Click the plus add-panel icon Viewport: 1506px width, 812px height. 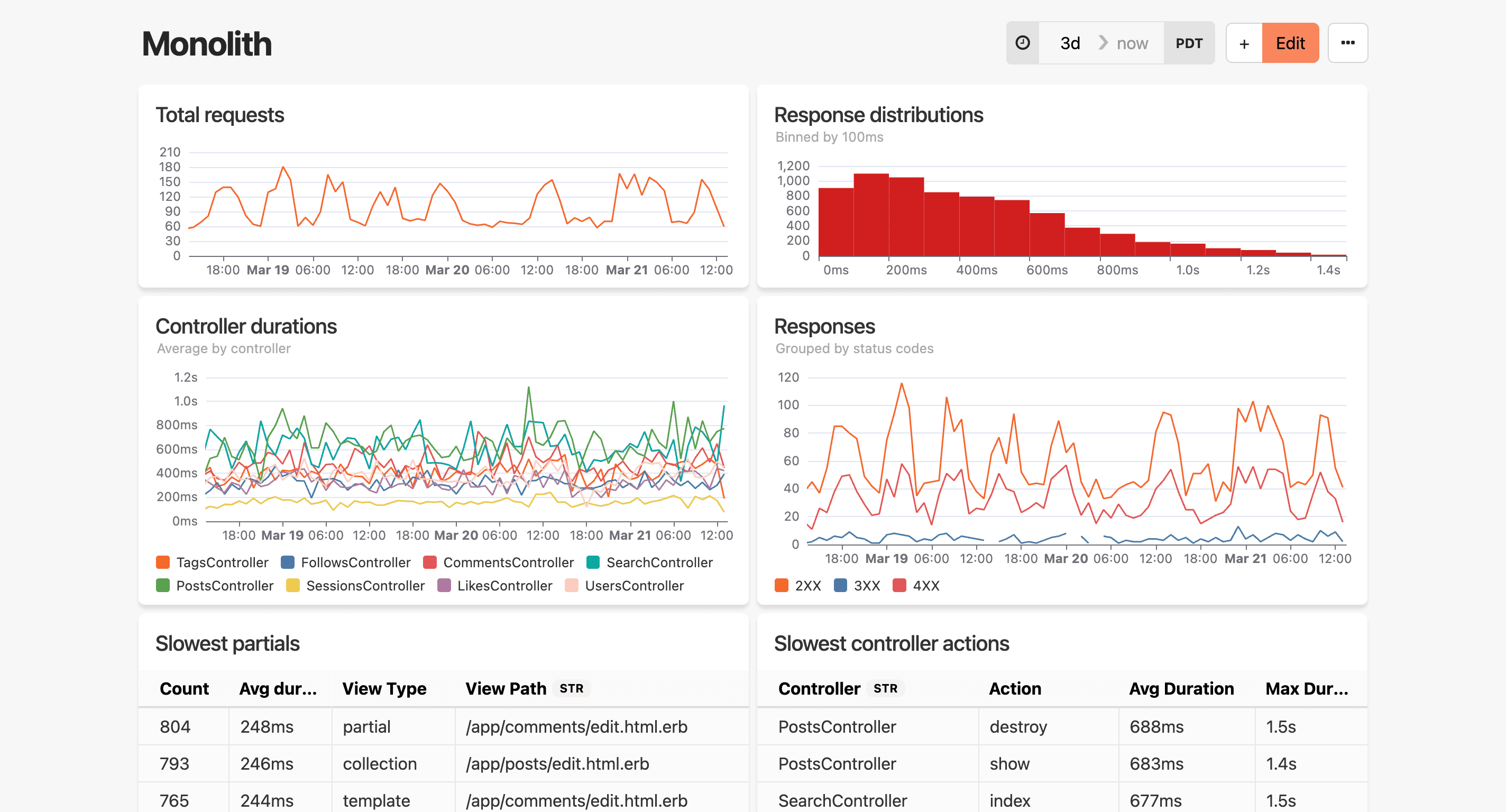pyautogui.click(x=1244, y=43)
